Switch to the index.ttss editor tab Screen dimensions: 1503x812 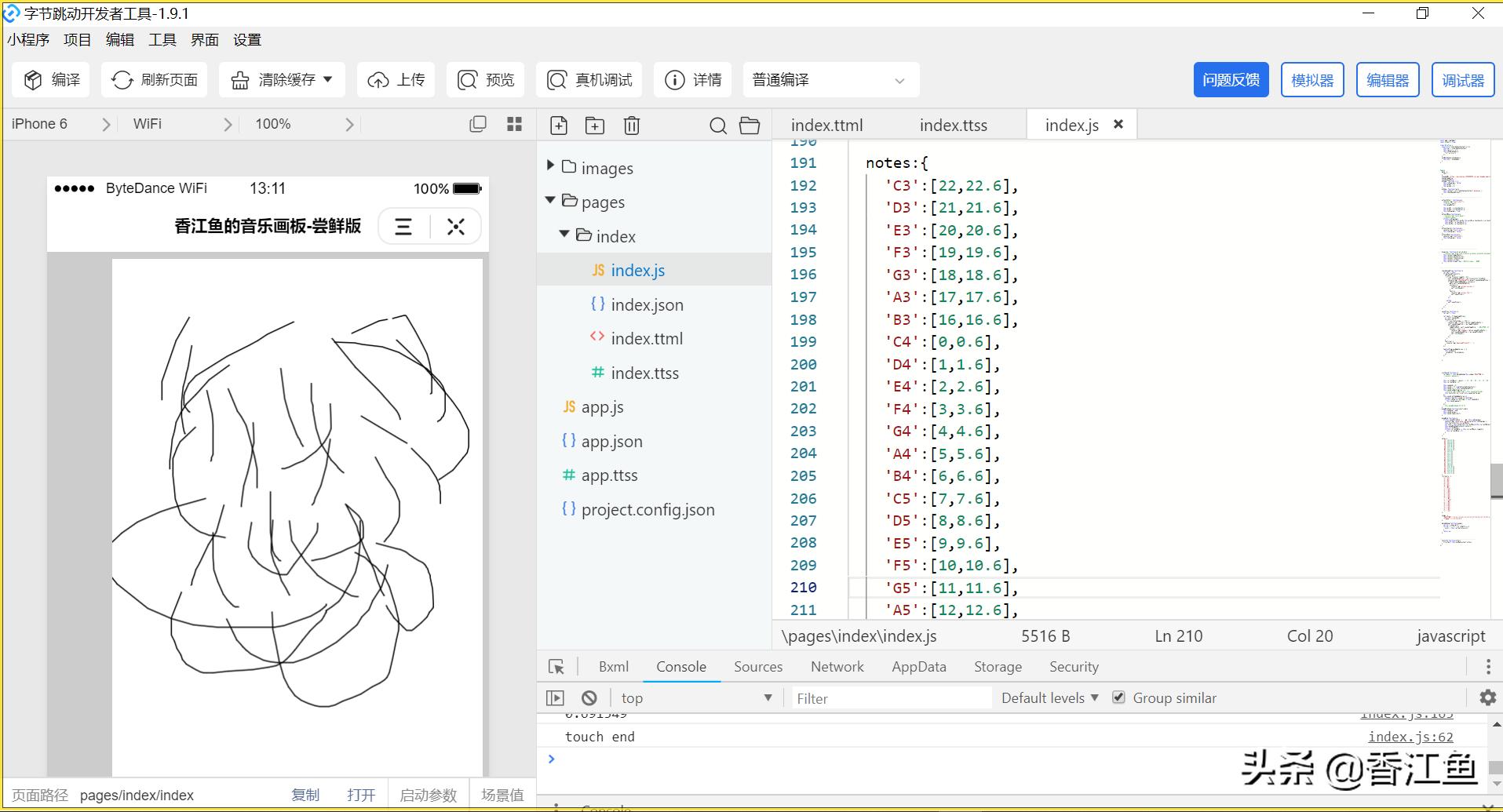pos(953,126)
